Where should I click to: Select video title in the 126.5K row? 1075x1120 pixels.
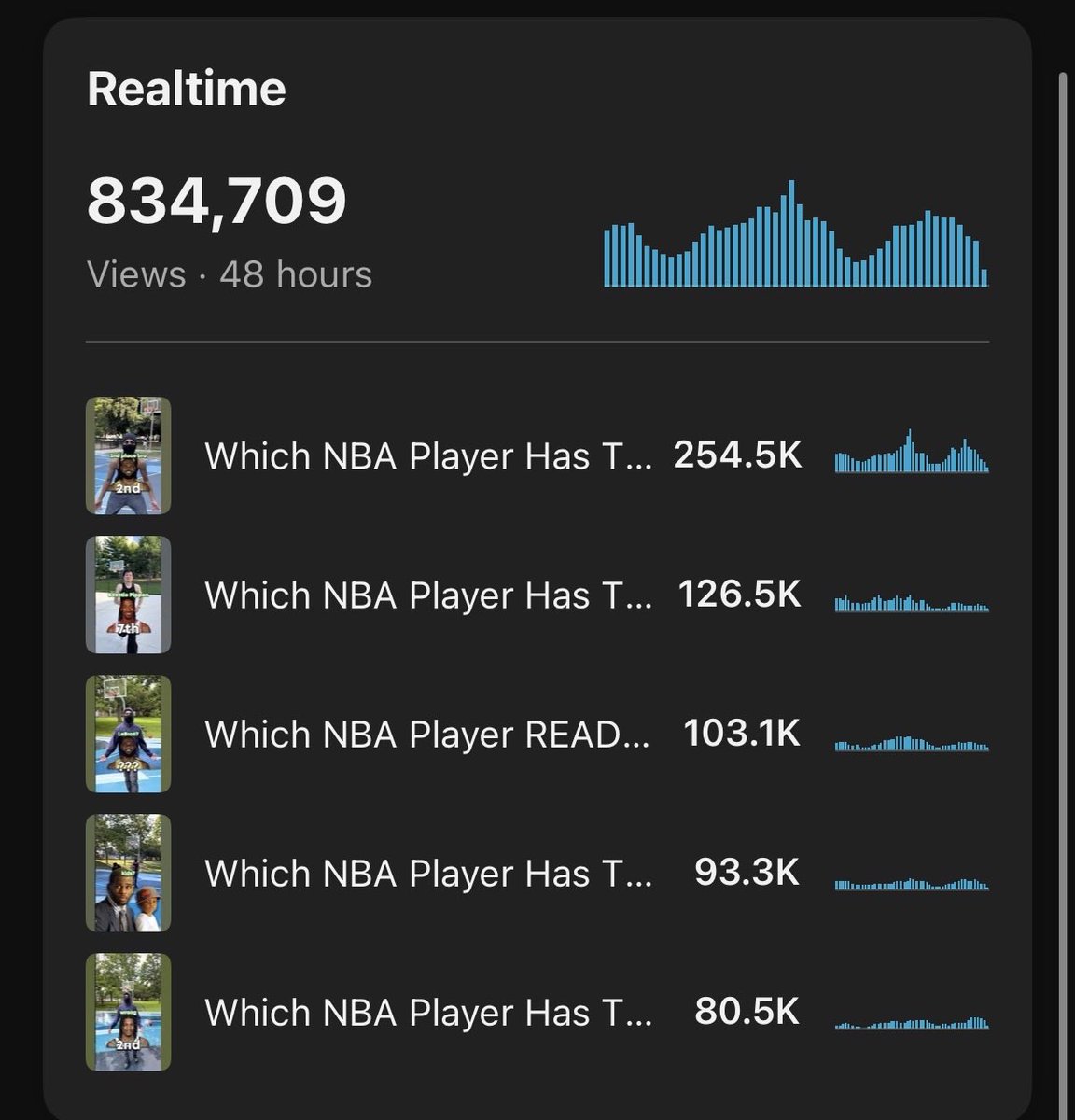click(427, 595)
